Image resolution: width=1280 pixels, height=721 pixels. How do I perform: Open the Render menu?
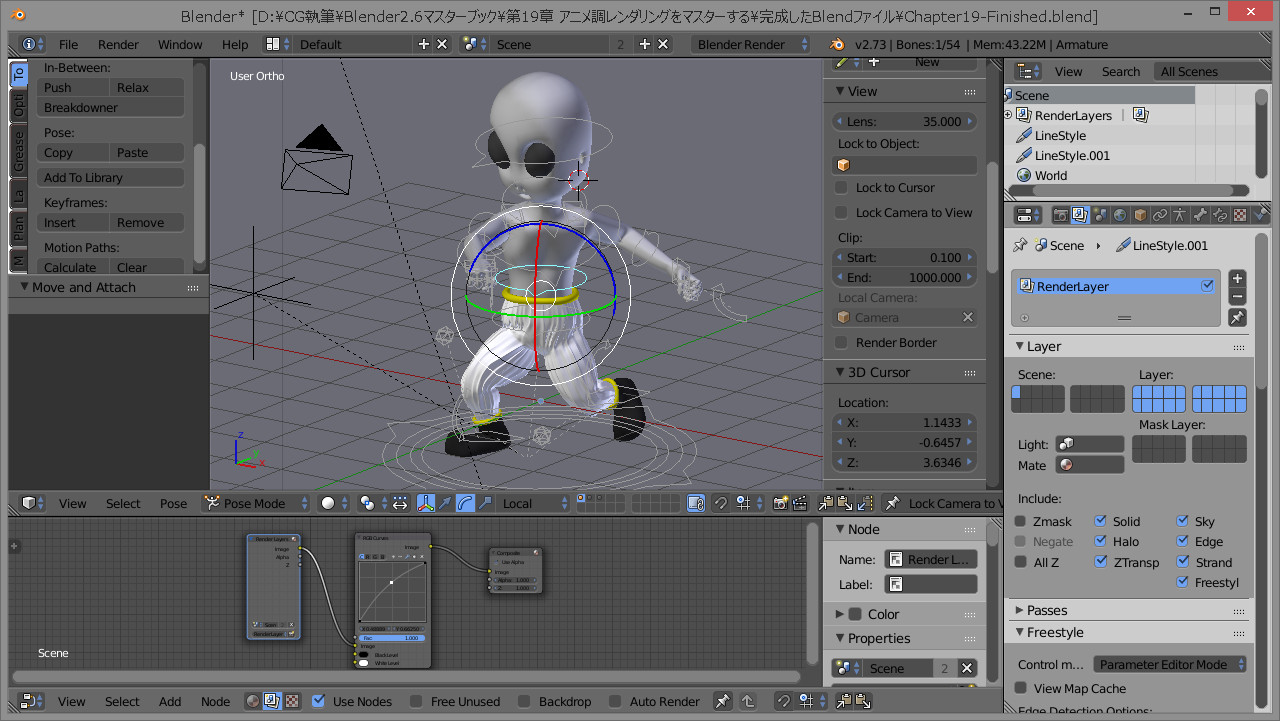tap(118, 44)
